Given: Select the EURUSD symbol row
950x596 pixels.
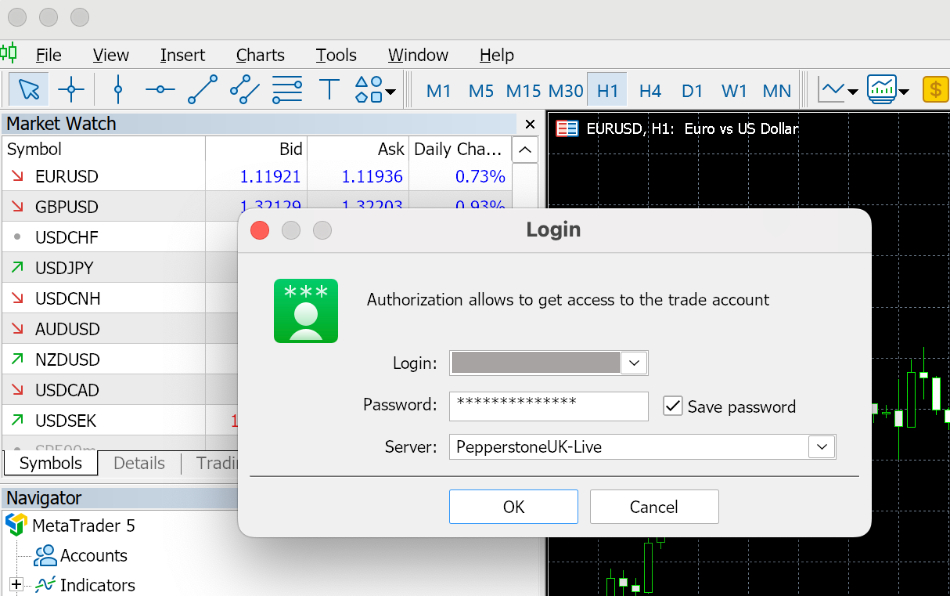Looking at the screenshot, I should (x=257, y=176).
